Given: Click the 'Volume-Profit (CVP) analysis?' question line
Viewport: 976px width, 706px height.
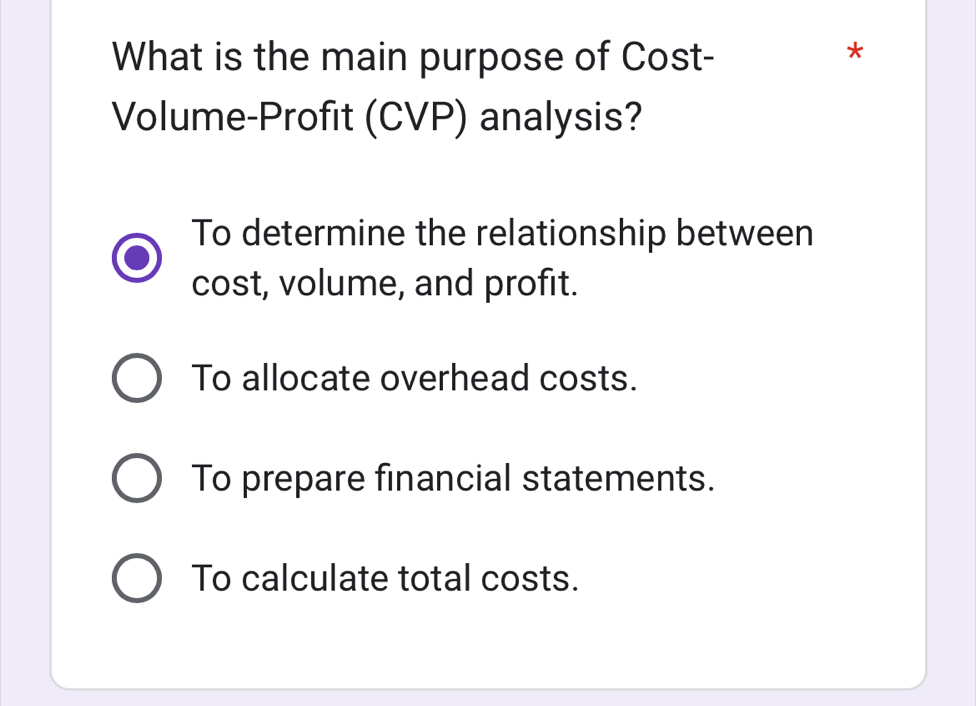Looking at the screenshot, I should [377, 118].
